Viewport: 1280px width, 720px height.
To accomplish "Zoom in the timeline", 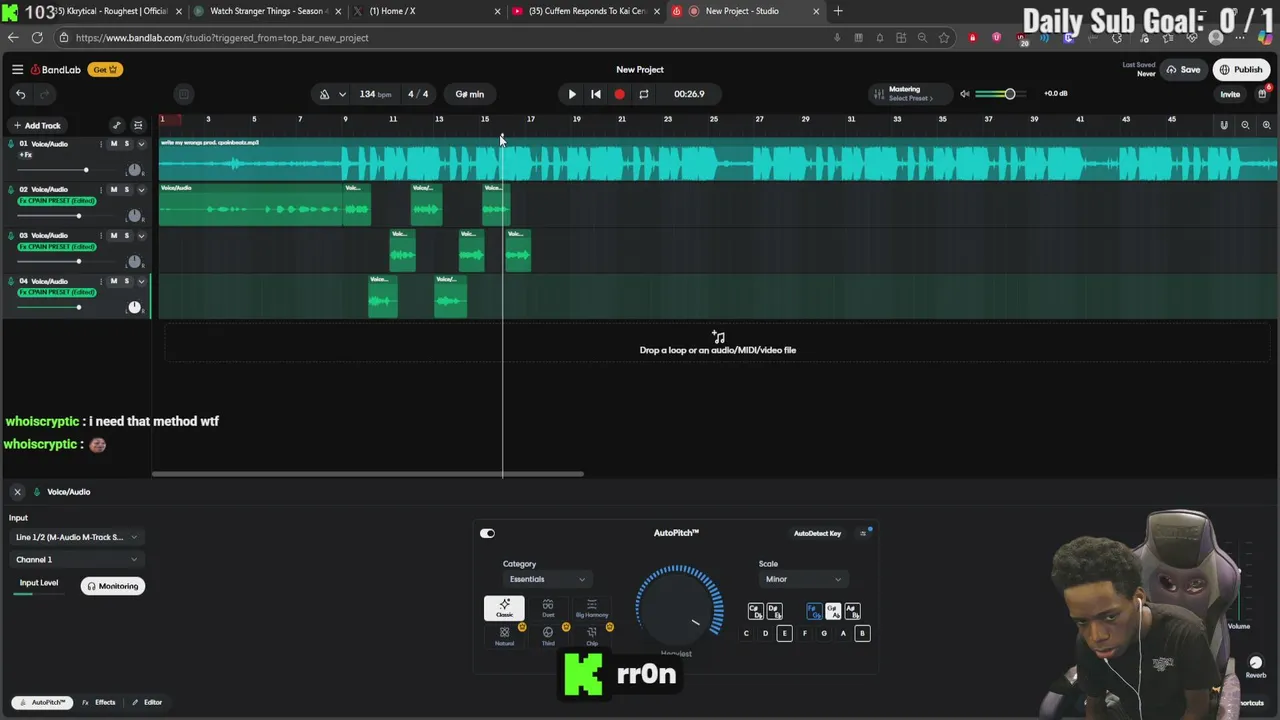I will pos(1266,125).
